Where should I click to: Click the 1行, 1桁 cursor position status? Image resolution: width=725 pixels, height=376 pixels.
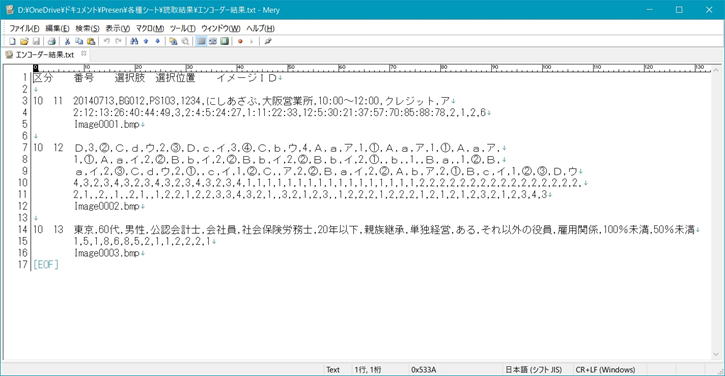(368, 370)
